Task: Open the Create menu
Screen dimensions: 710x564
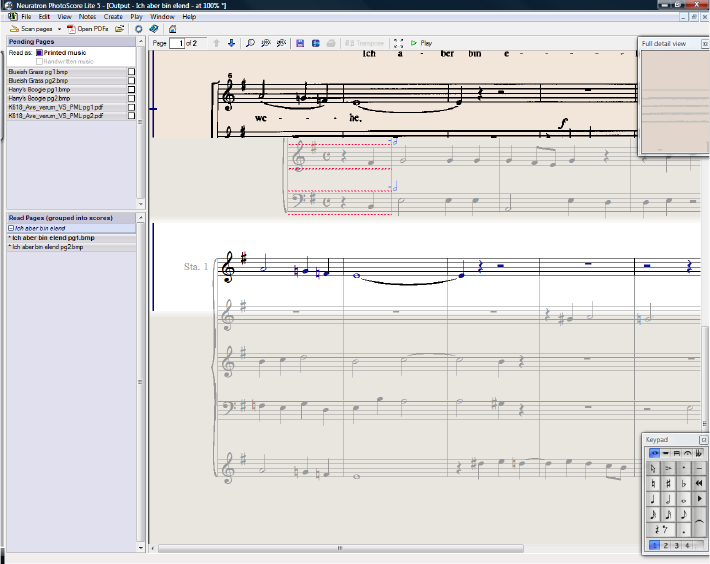Action: [113, 17]
